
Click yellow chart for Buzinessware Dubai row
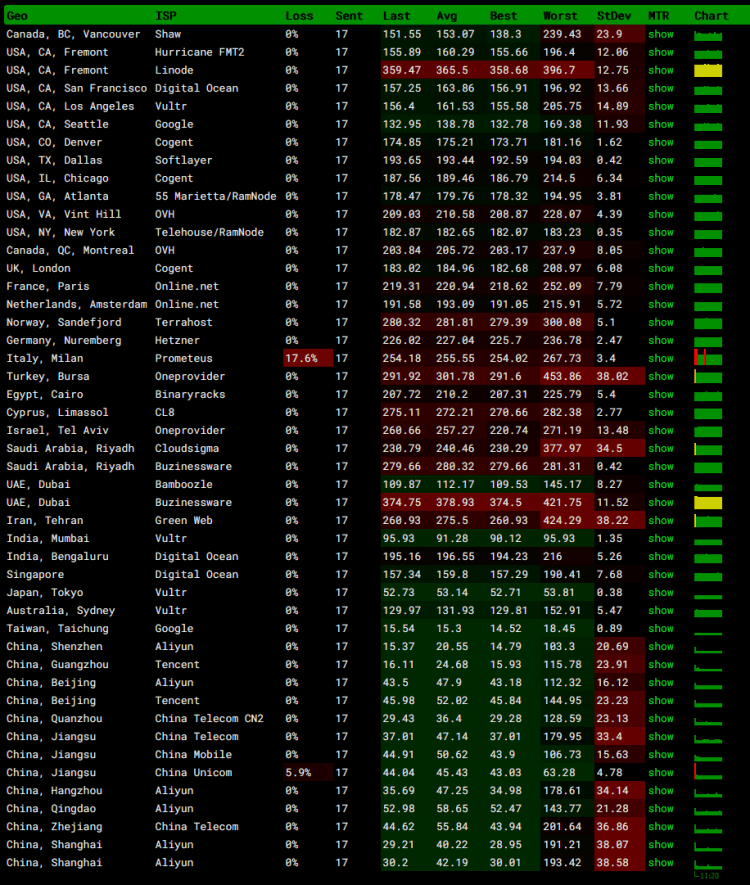click(708, 503)
